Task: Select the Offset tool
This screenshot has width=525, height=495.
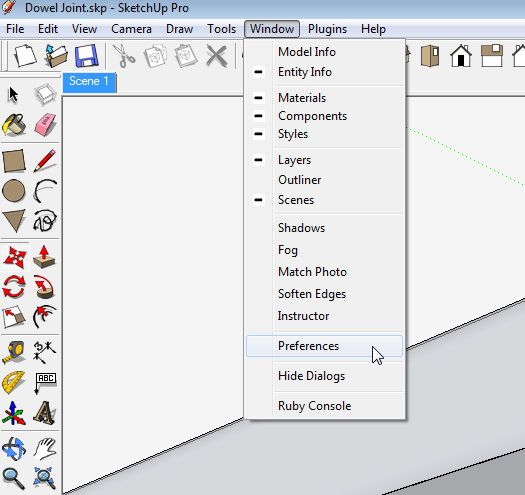Action: 45,316
